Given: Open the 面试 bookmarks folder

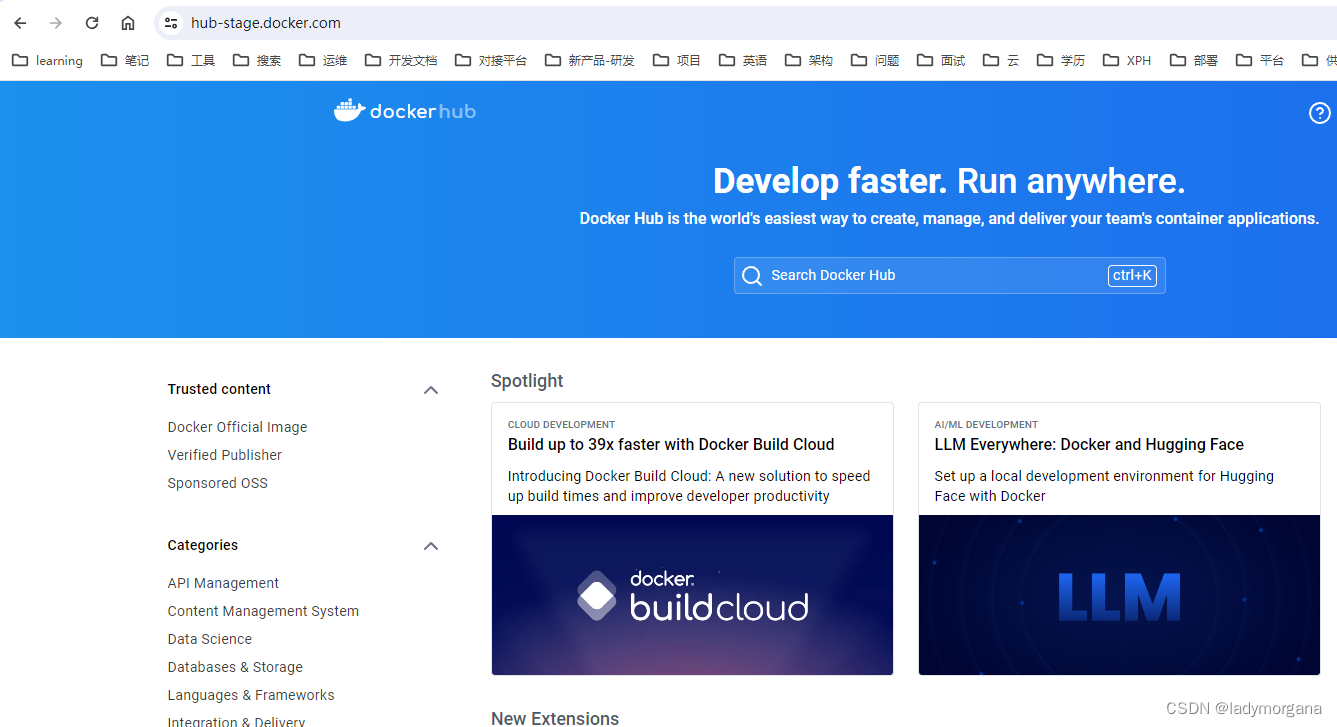Looking at the screenshot, I should [x=941, y=60].
